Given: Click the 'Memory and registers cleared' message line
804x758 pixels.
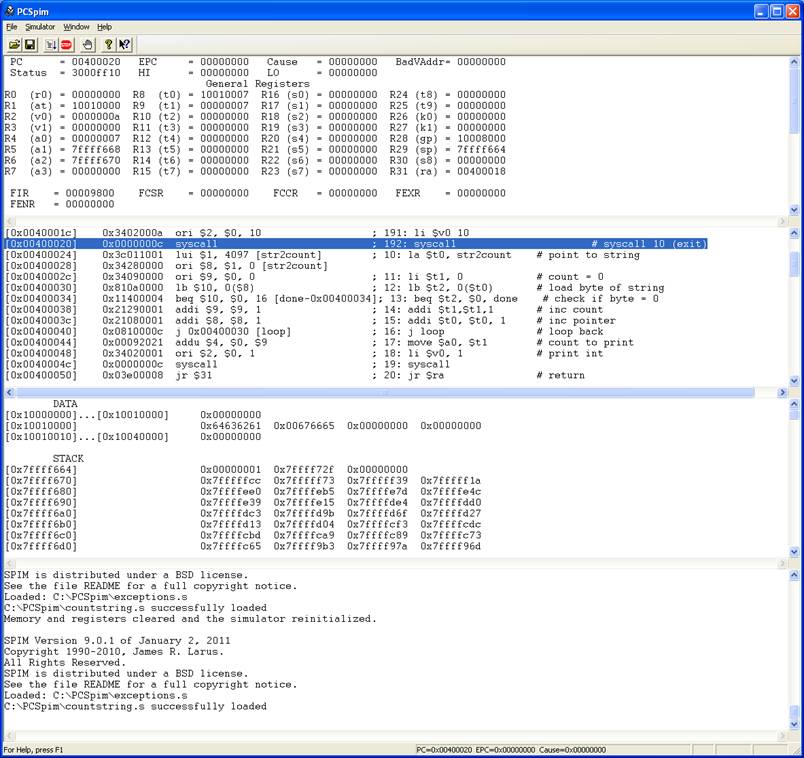Looking at the screenshot, I should coord(190,619).
